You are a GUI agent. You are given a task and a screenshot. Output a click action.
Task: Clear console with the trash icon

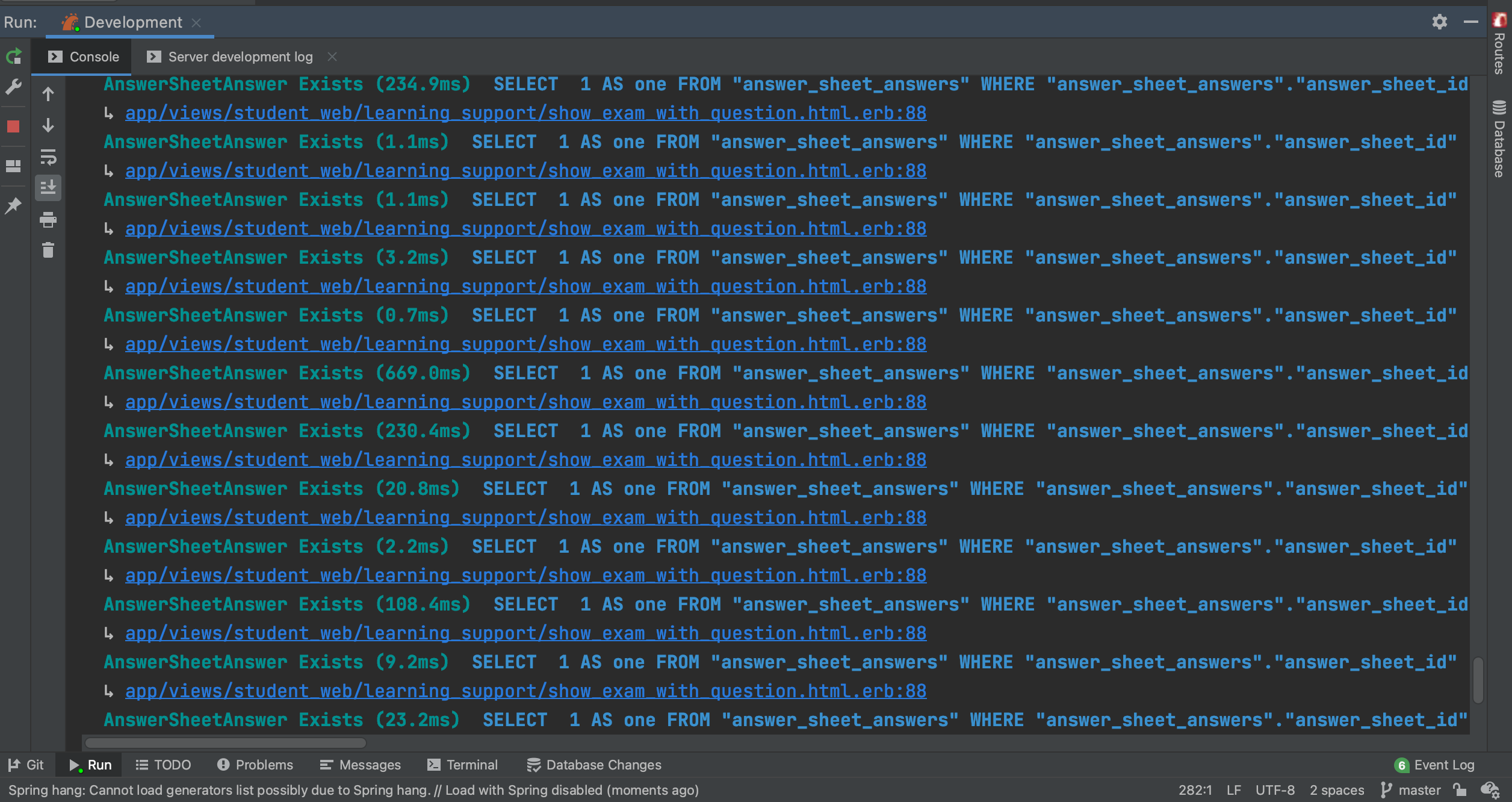click(x=48, y=250)
